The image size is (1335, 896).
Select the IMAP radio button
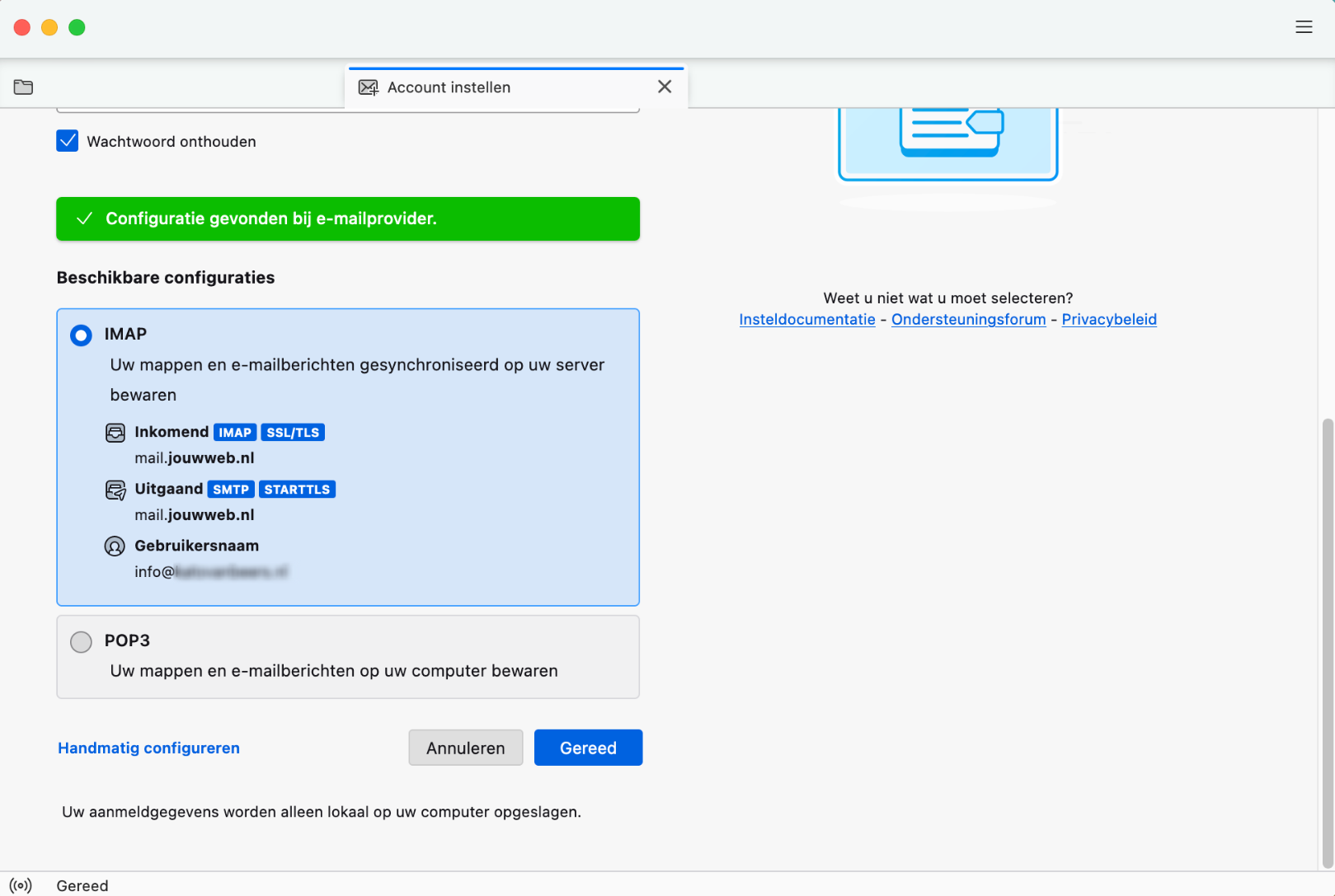[x=81, y=335]
